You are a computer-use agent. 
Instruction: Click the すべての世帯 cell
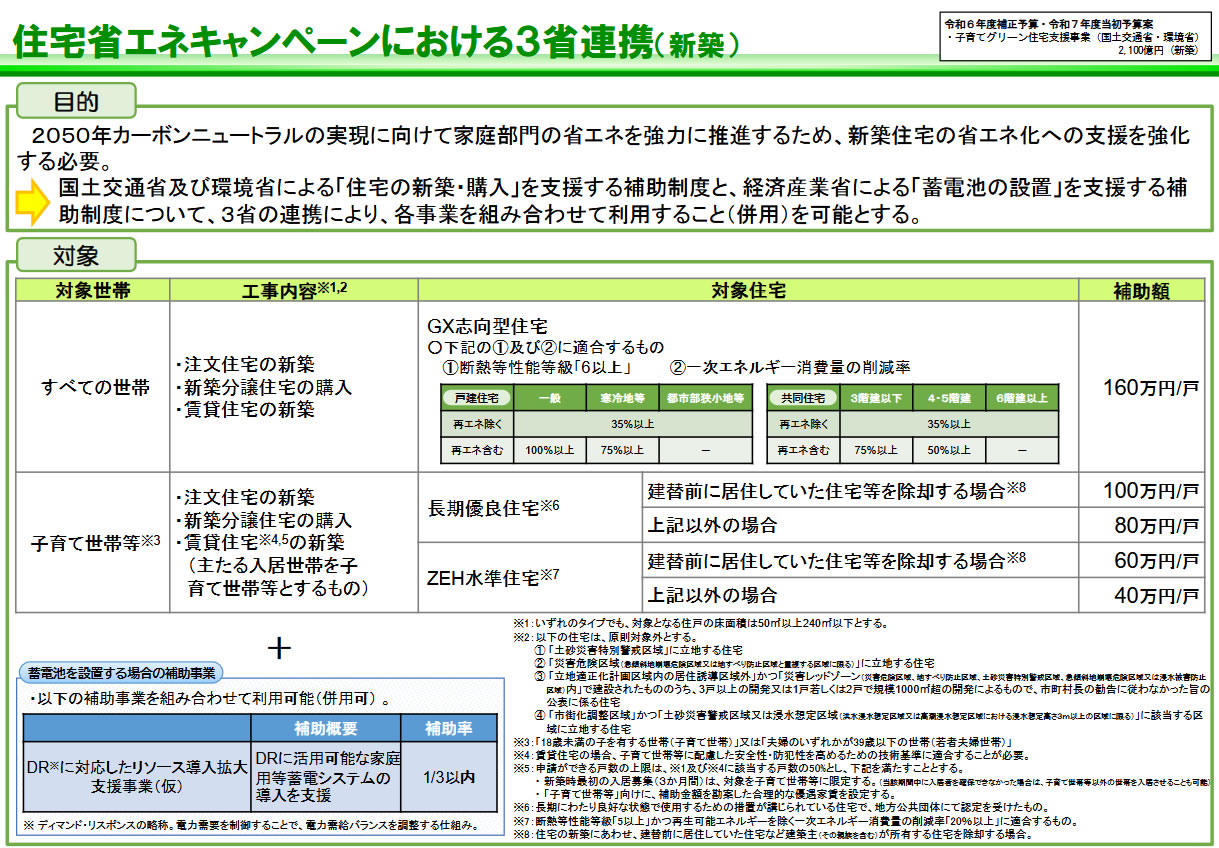point(92,387)
